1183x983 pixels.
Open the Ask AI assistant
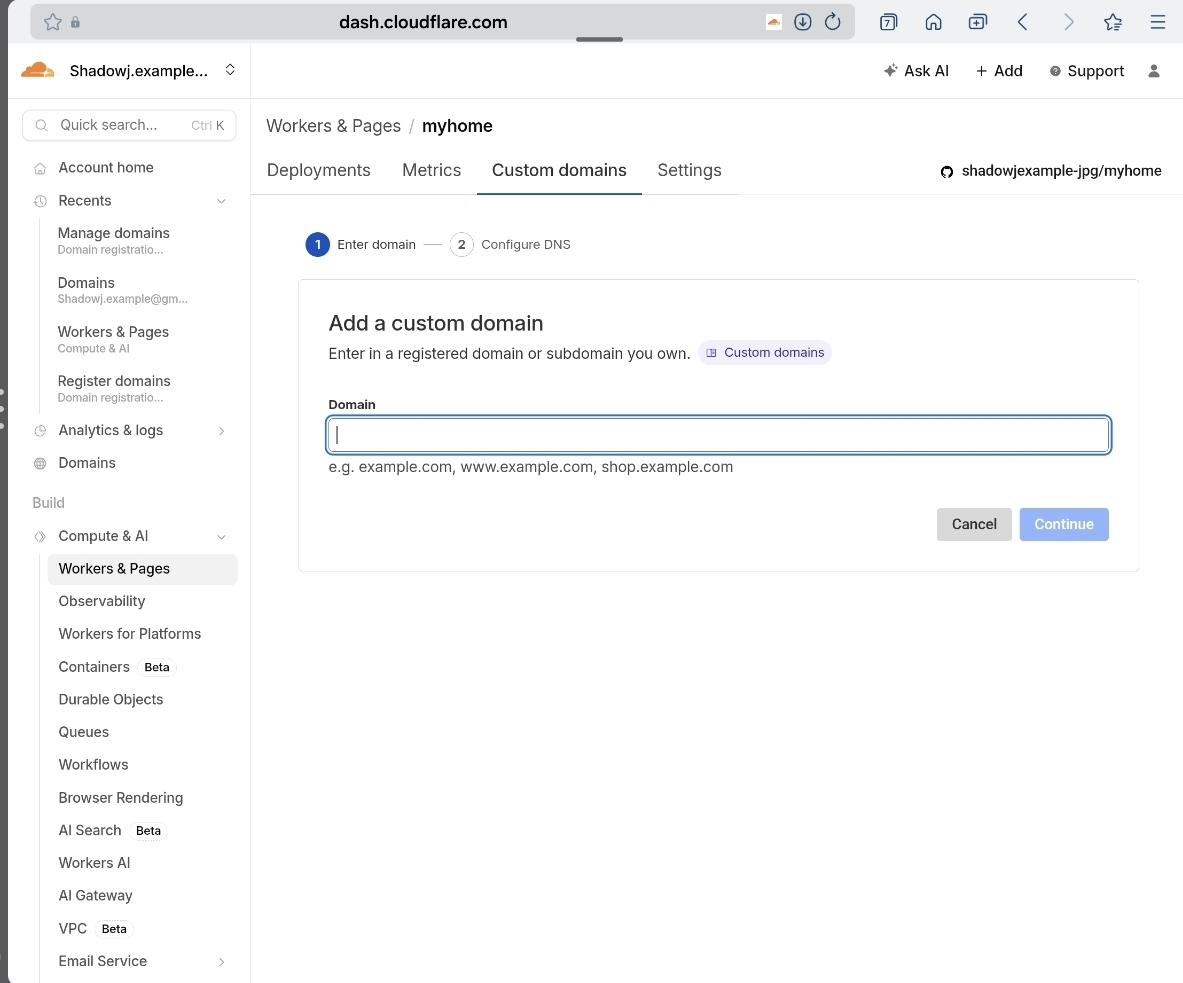(916, 71)
